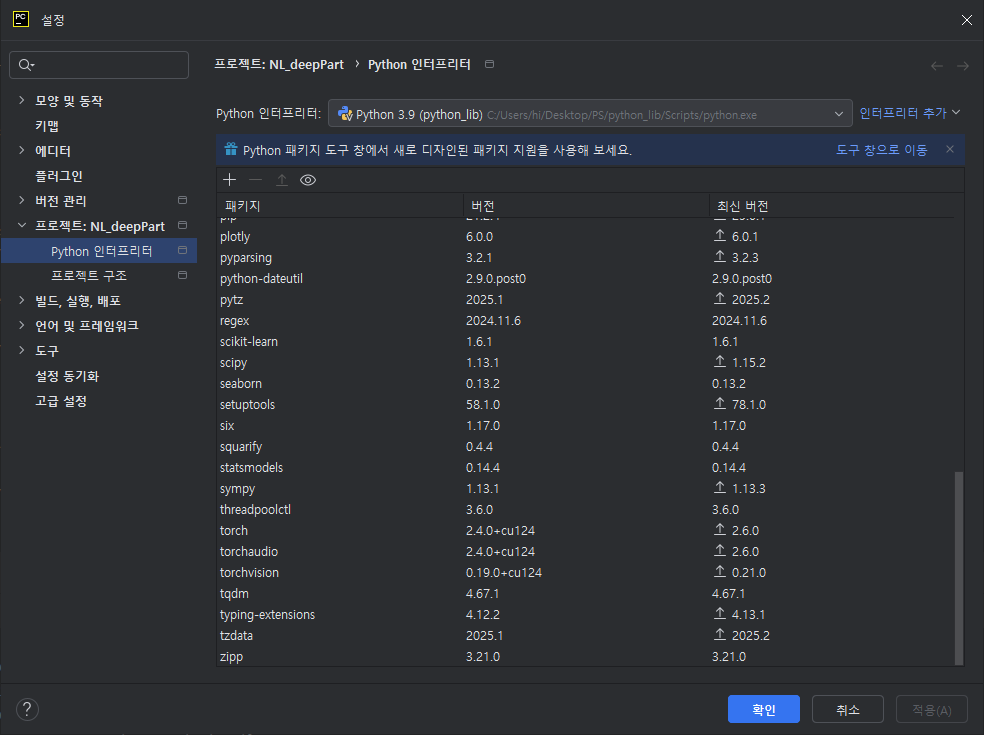Click 최신 버전 column header
The image size is (984, 735).
tap(832, 206)
